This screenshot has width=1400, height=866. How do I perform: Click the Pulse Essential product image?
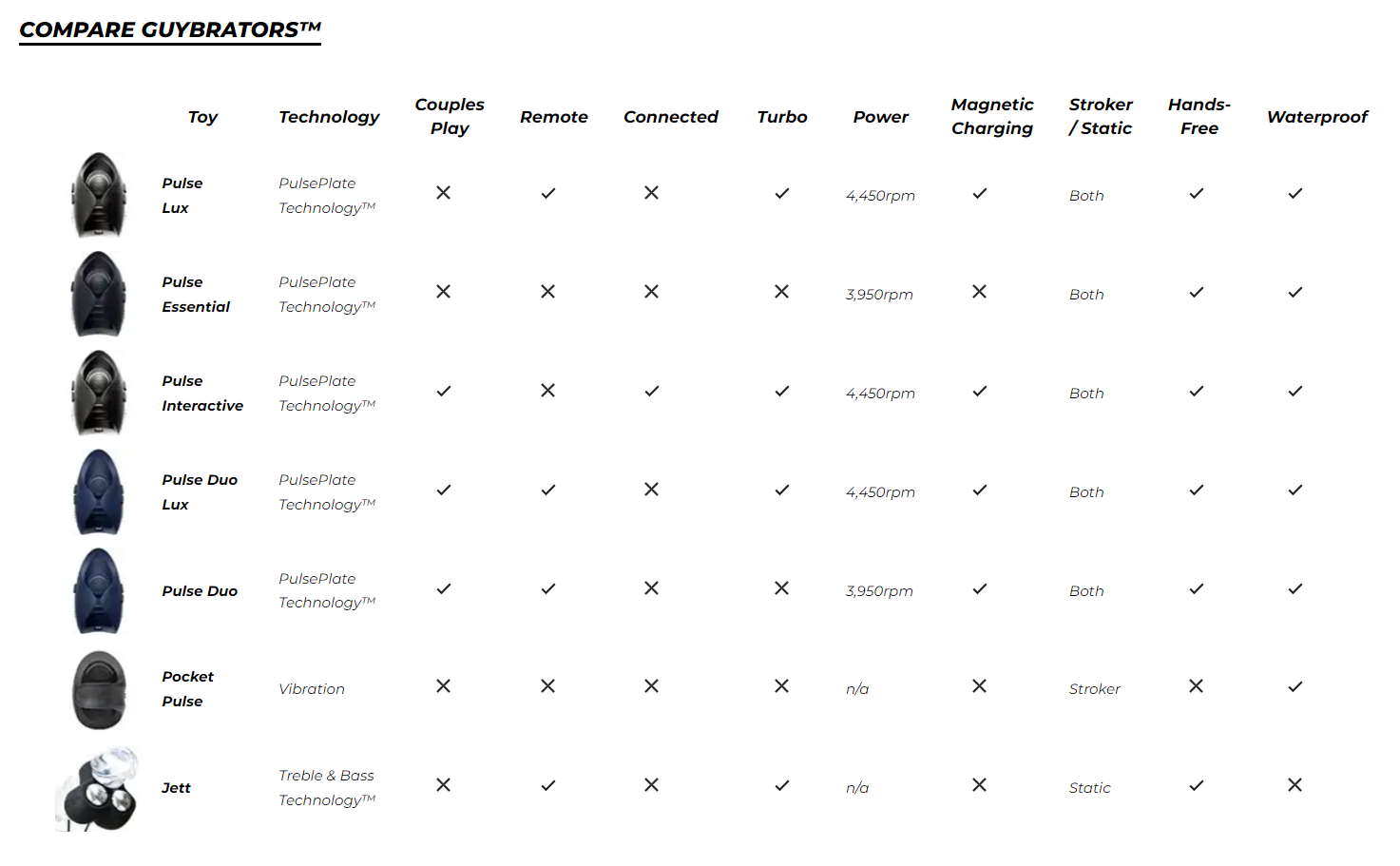click(x=99, y=294)
